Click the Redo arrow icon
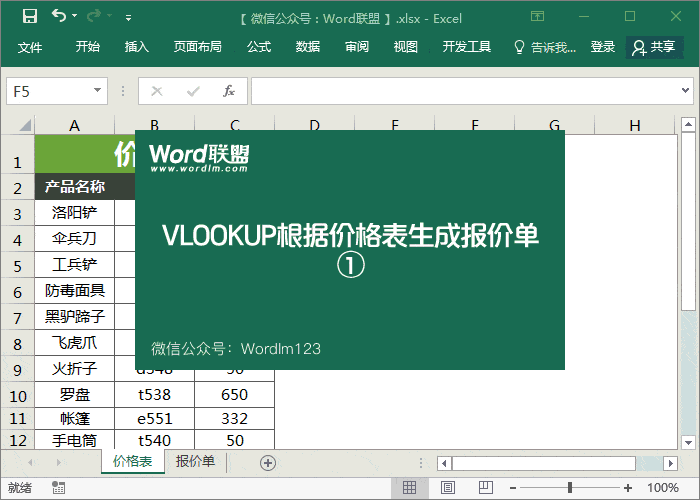Viewport: 700px width, 500px height. (x=94, y=16)
